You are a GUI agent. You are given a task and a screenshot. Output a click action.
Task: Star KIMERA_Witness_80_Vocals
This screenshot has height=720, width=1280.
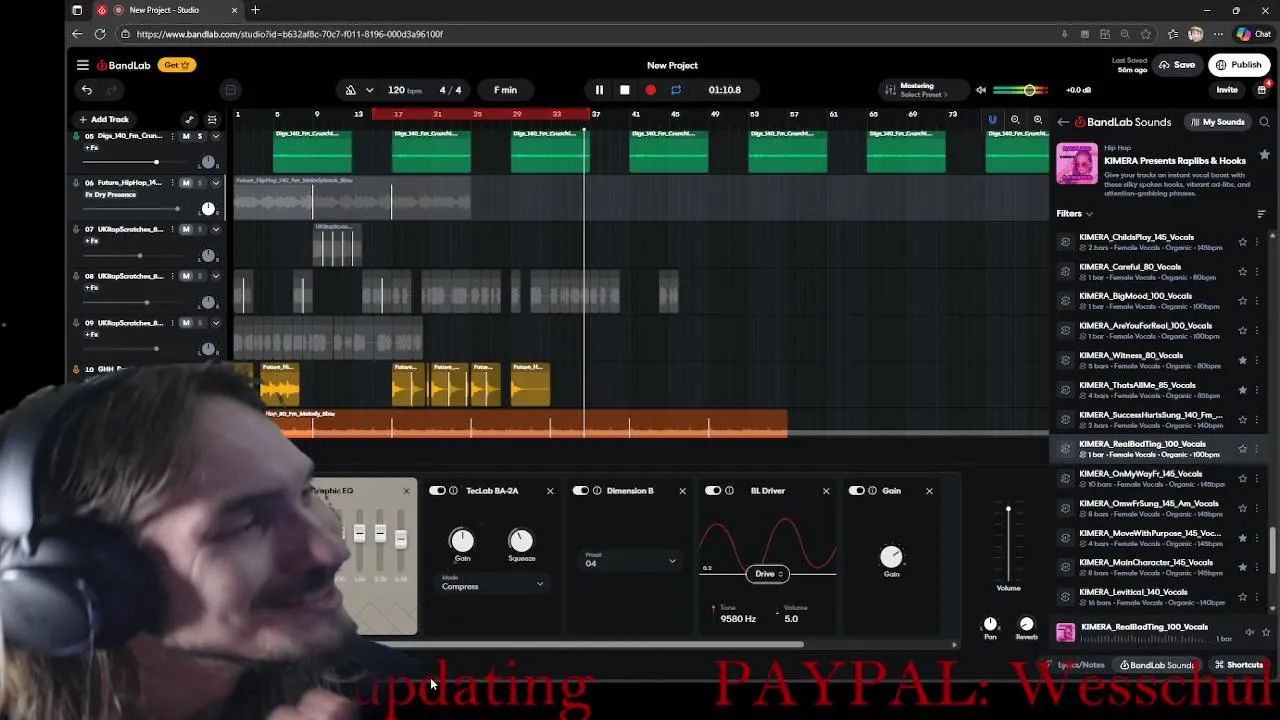click(1243, 360)
